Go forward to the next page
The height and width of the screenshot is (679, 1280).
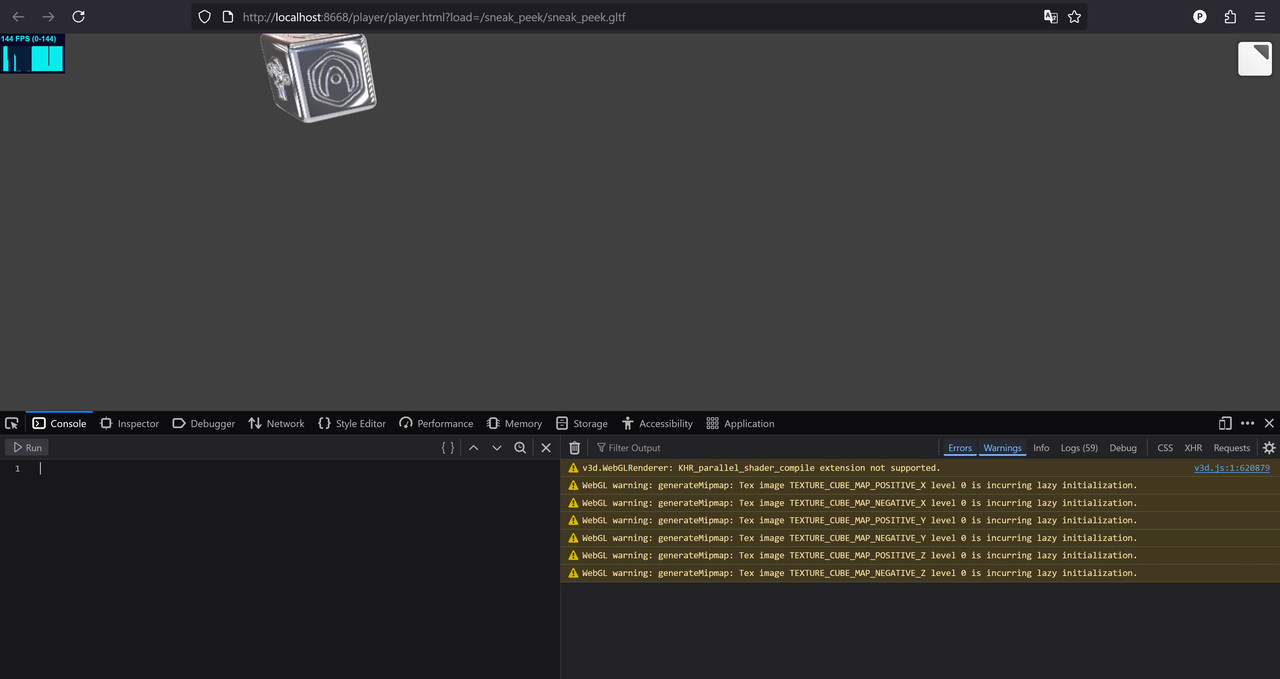click(x=48, y=17)
